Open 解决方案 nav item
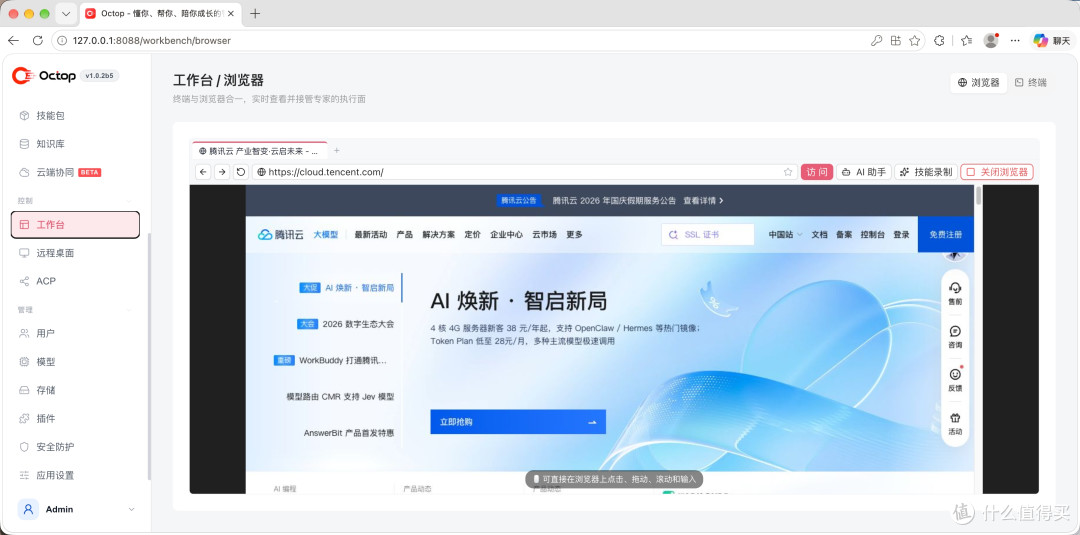Screen dimensions: 1080x535 [x=439, y=235]
